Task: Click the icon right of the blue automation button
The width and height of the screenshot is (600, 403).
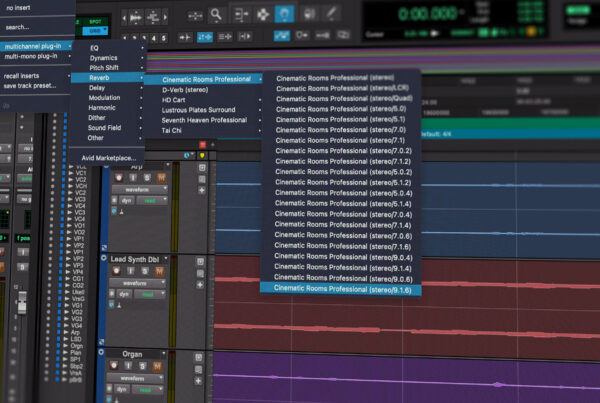Action: click(x=302, y=35)
